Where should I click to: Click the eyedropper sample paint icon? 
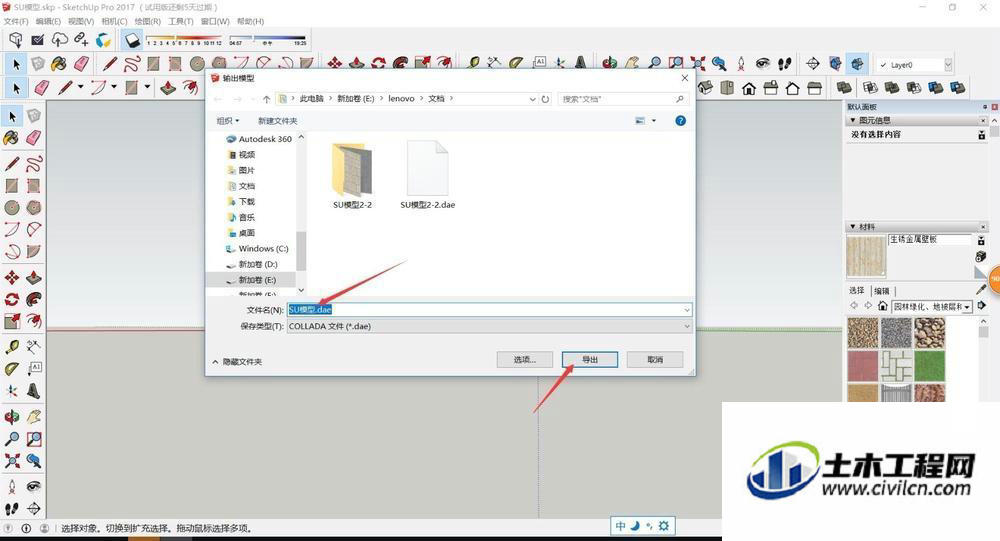[x=981, y=290]
